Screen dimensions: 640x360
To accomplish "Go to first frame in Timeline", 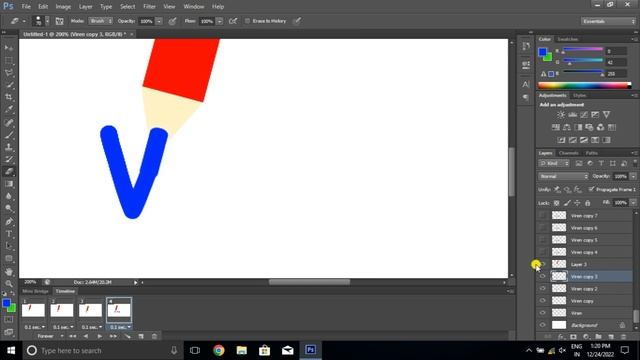I will point(73,336).
